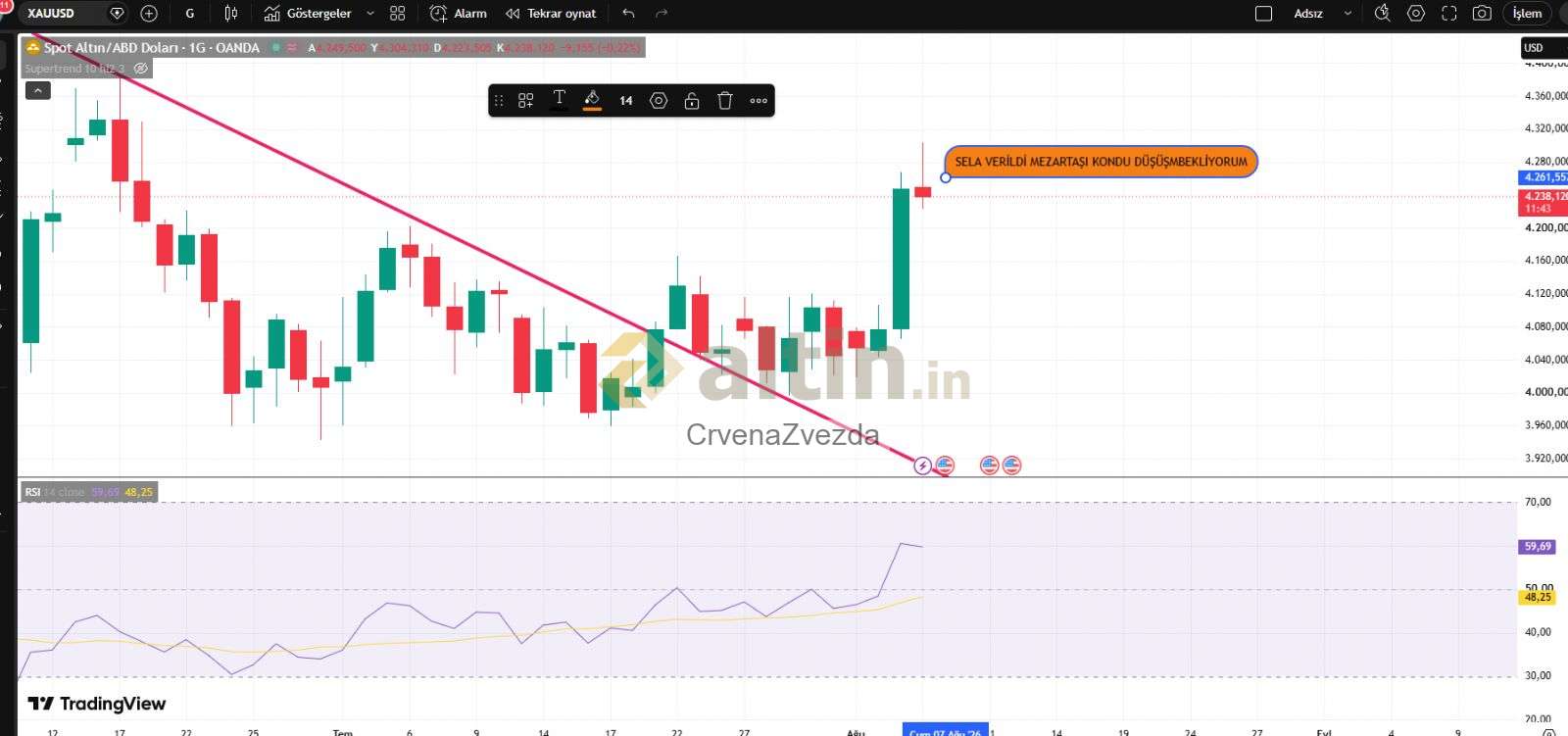1568x736 pixels.
Task: Click the callout anchor point circle
Action: coord(945,177)
